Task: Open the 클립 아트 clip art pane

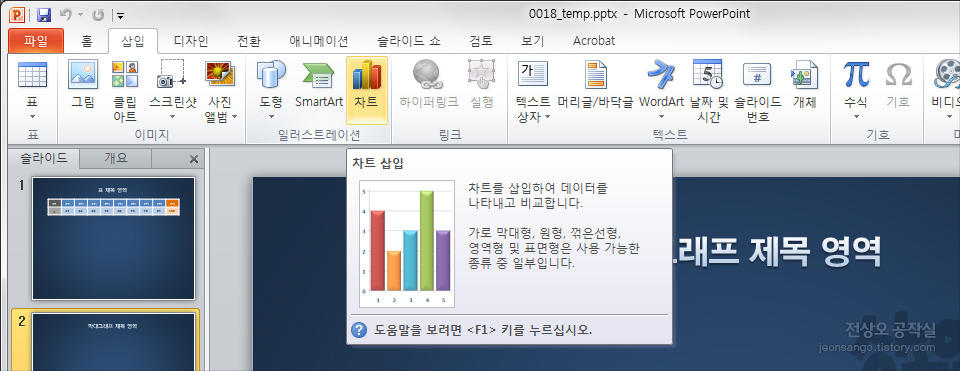Action: (125, 91)
